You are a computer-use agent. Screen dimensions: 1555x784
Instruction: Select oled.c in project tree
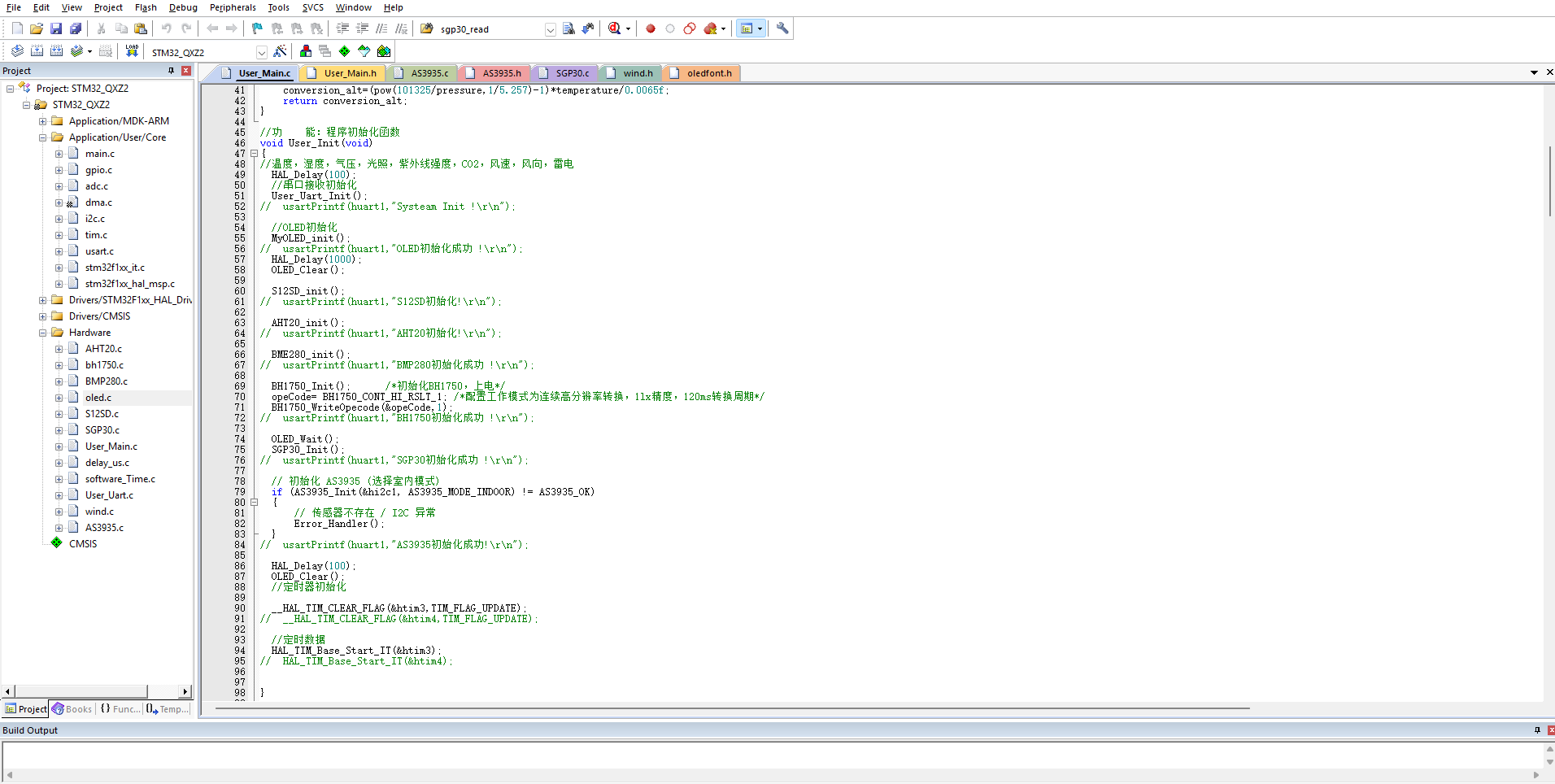coord(98,398)
